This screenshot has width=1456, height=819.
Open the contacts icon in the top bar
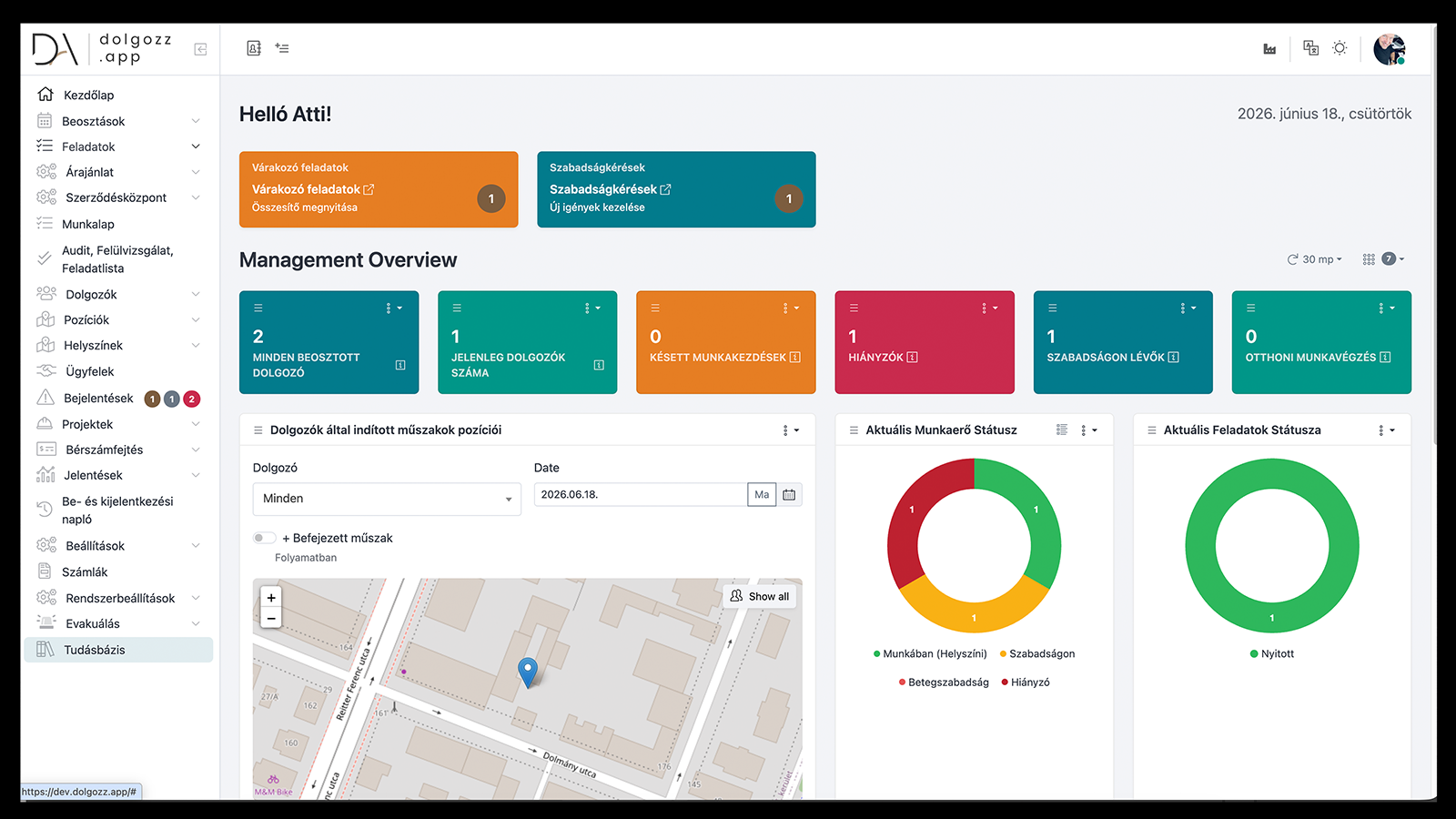(254, 48)
